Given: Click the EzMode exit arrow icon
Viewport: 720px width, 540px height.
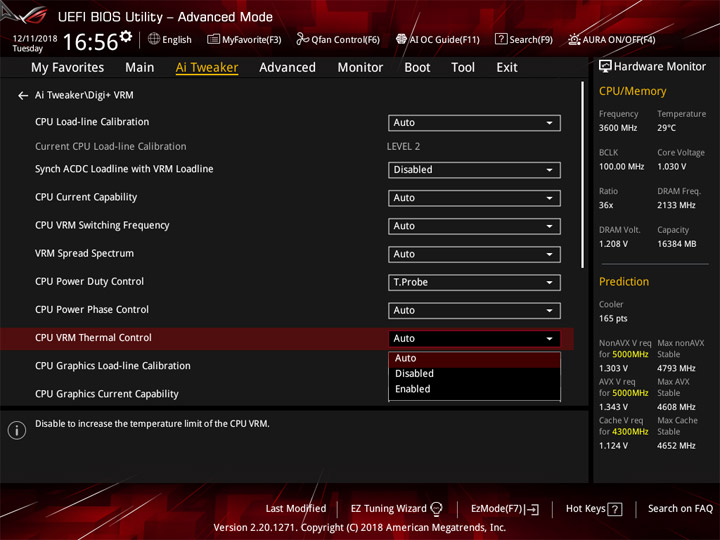Looking at the screenshot, I should pos(533,509).
